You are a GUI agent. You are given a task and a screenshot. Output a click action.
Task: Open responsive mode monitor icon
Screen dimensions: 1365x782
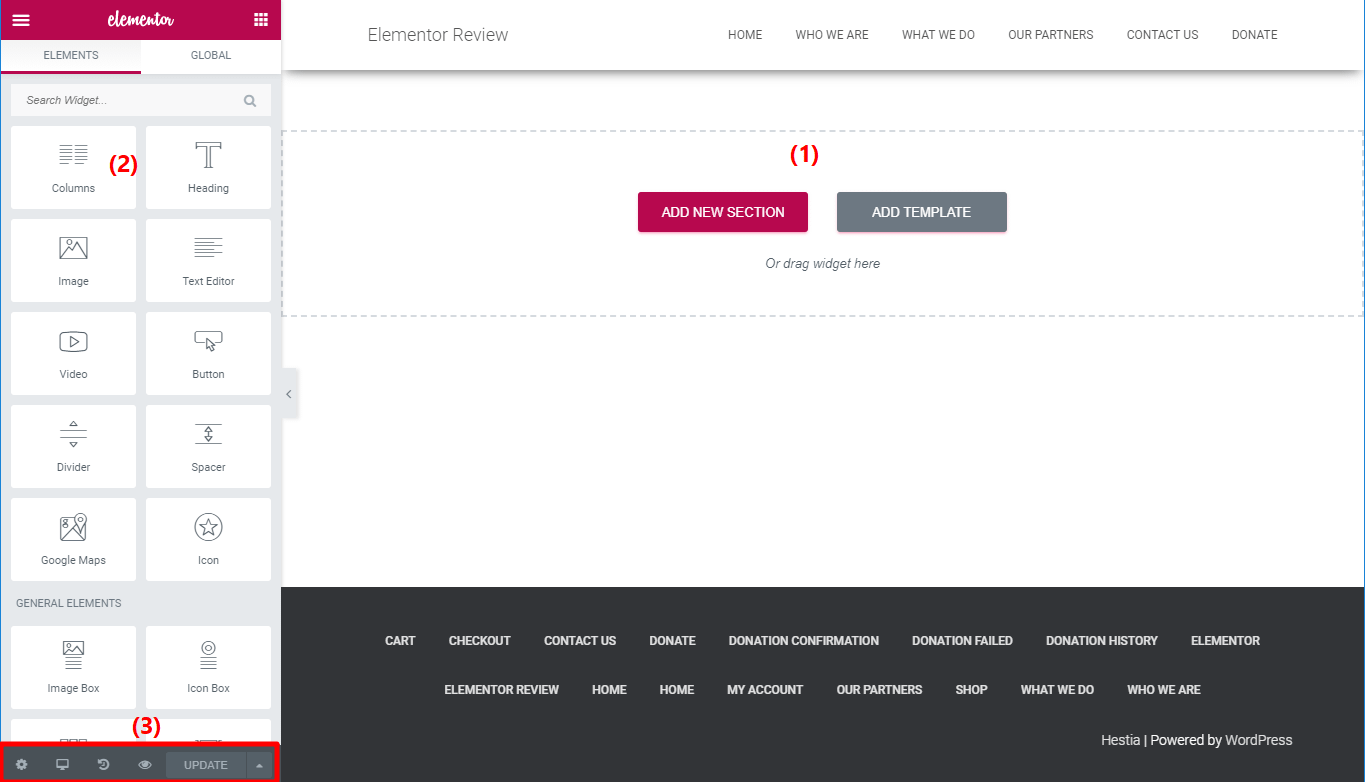62,763
